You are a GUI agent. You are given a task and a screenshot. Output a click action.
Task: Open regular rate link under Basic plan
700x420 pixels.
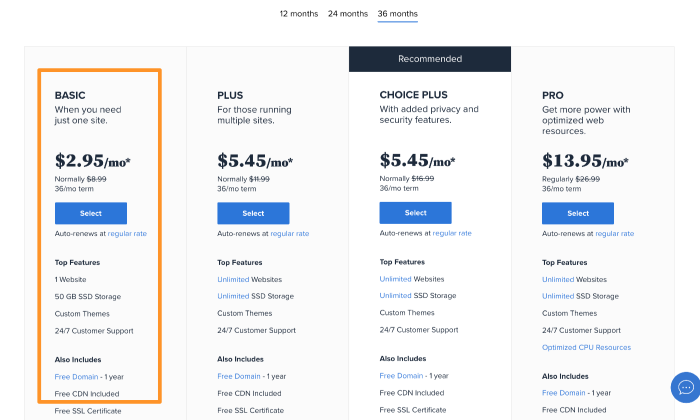(127, 233)
